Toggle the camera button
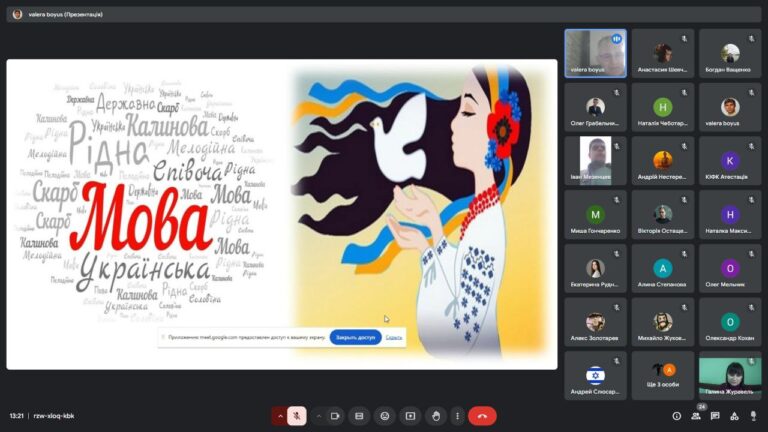This screenshot has height=432, width=768. click(x=335, y=416)
